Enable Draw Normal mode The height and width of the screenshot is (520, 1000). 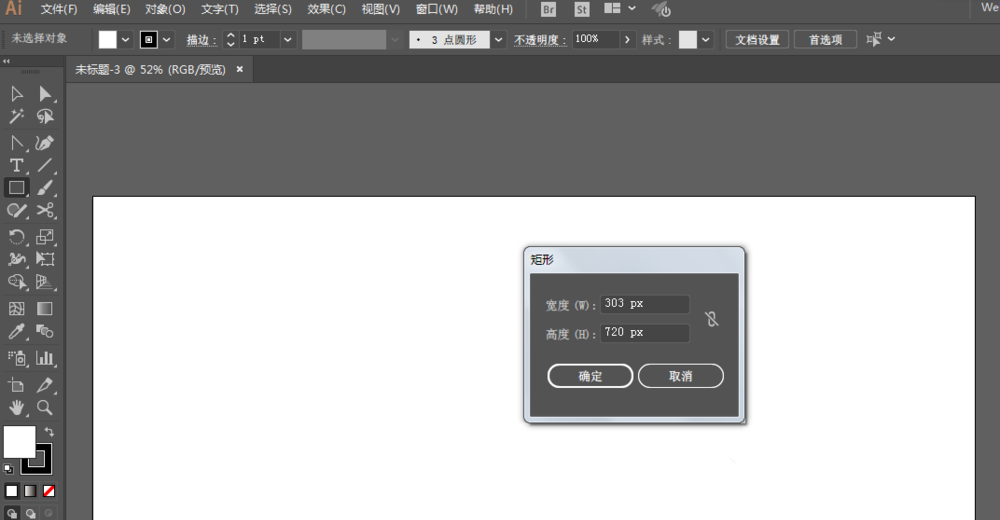11,513
